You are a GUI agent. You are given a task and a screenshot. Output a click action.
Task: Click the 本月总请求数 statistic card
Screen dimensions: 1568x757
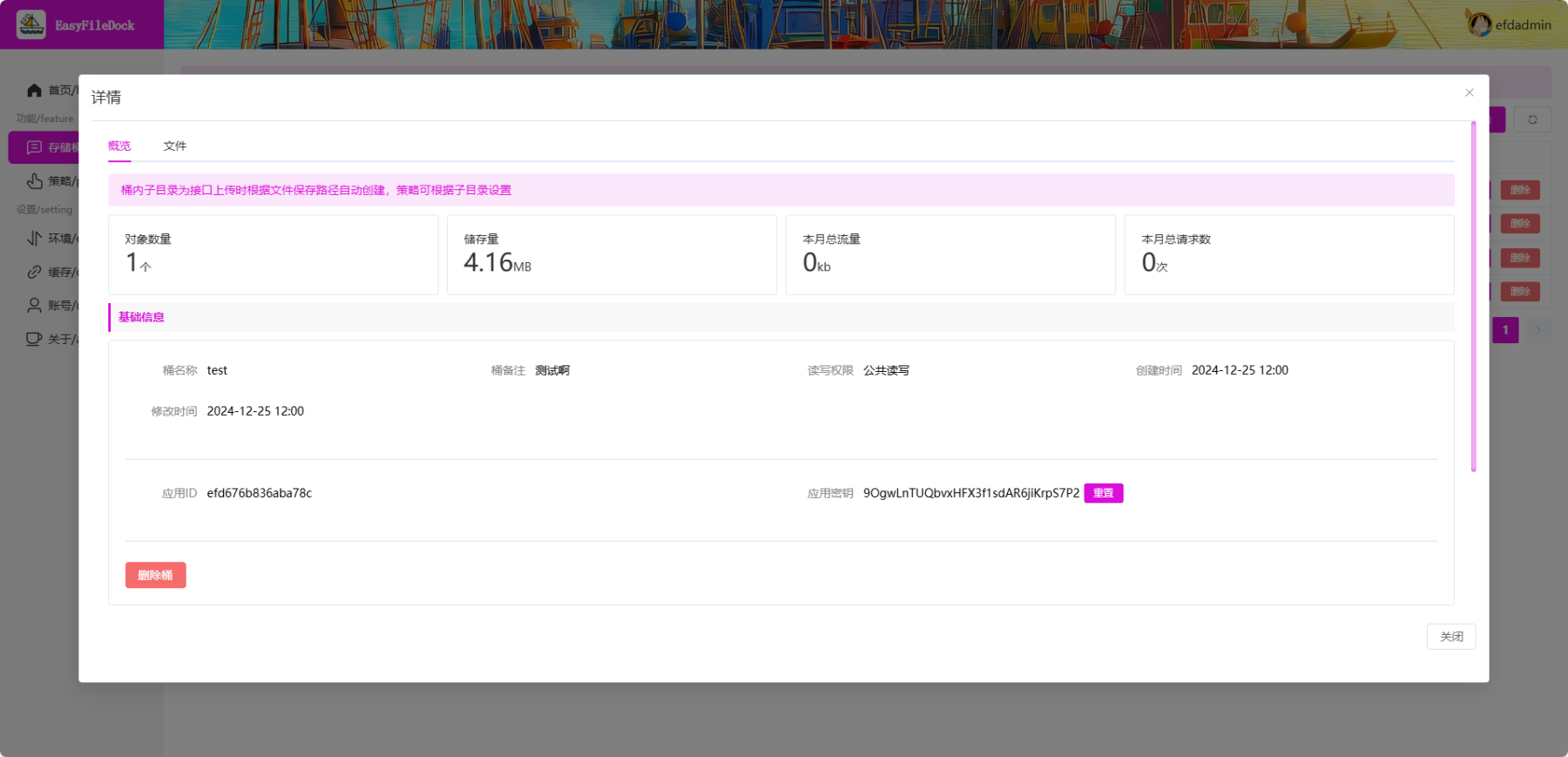click(1289, 254)
